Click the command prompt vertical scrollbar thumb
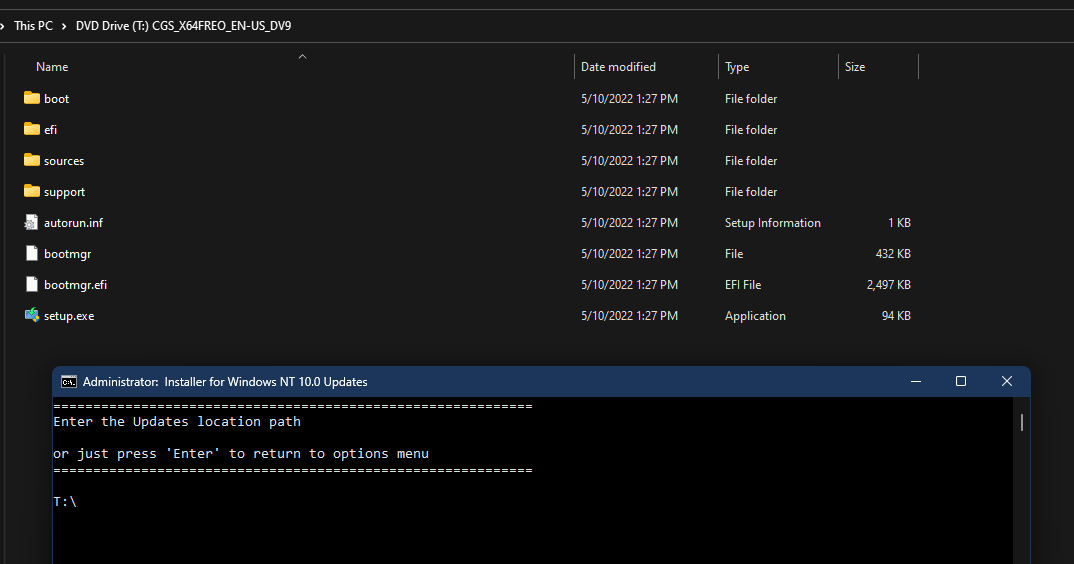This screenshot has height=564, width=1074. tap(1021, 422)
